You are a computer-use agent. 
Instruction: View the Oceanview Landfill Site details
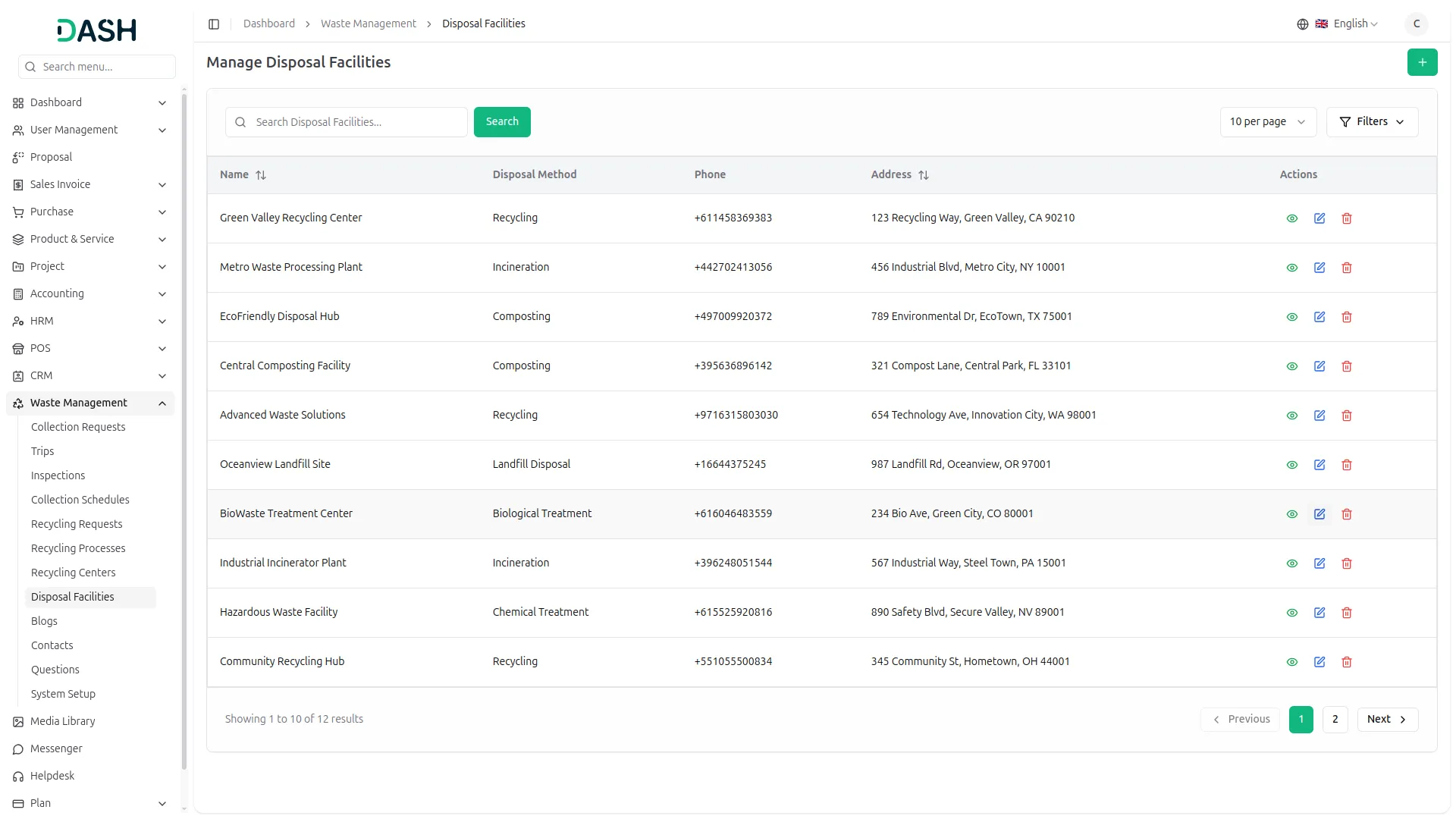coord(1292,465)
